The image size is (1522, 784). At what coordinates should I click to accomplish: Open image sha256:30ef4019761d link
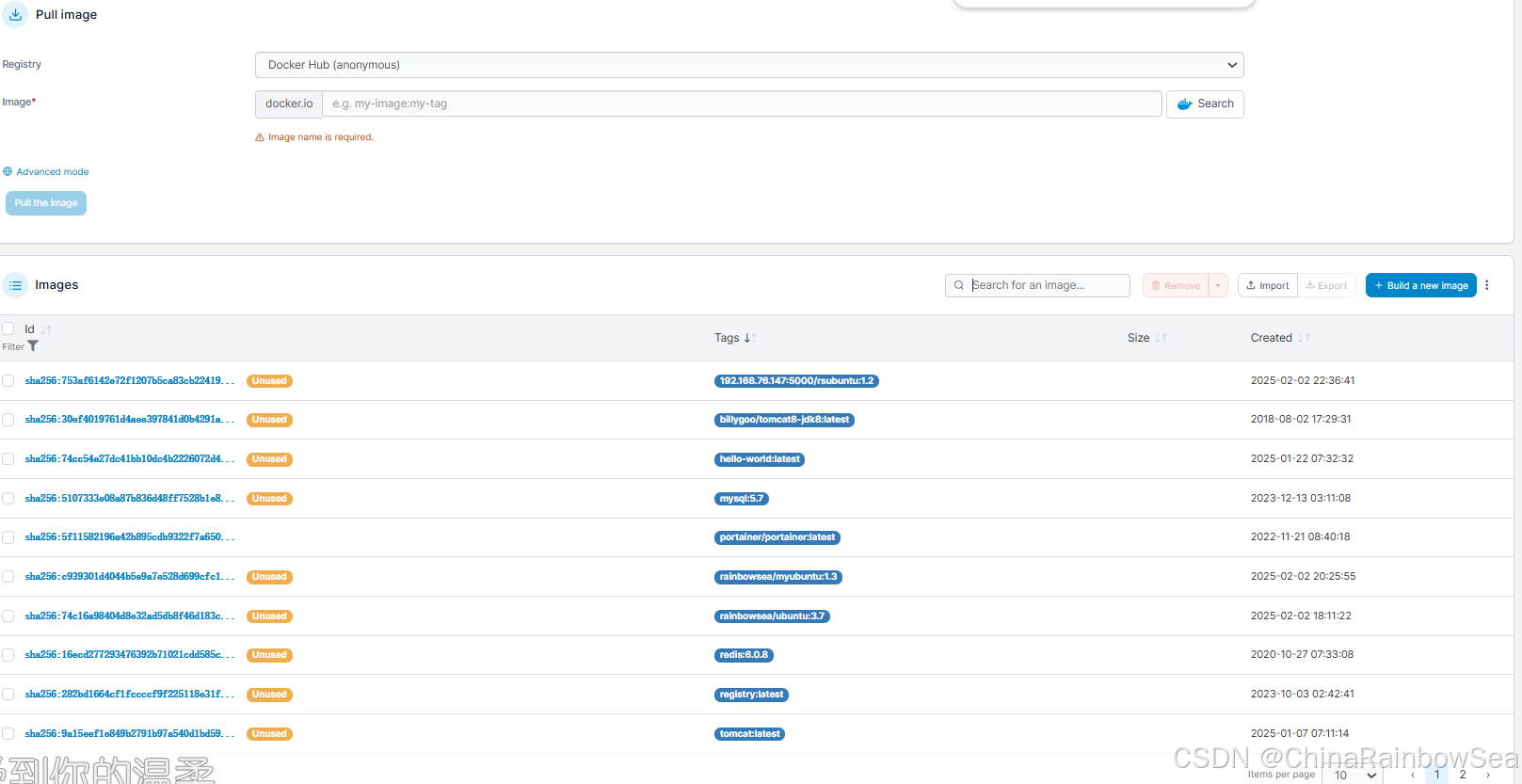[x=130, y=420]
